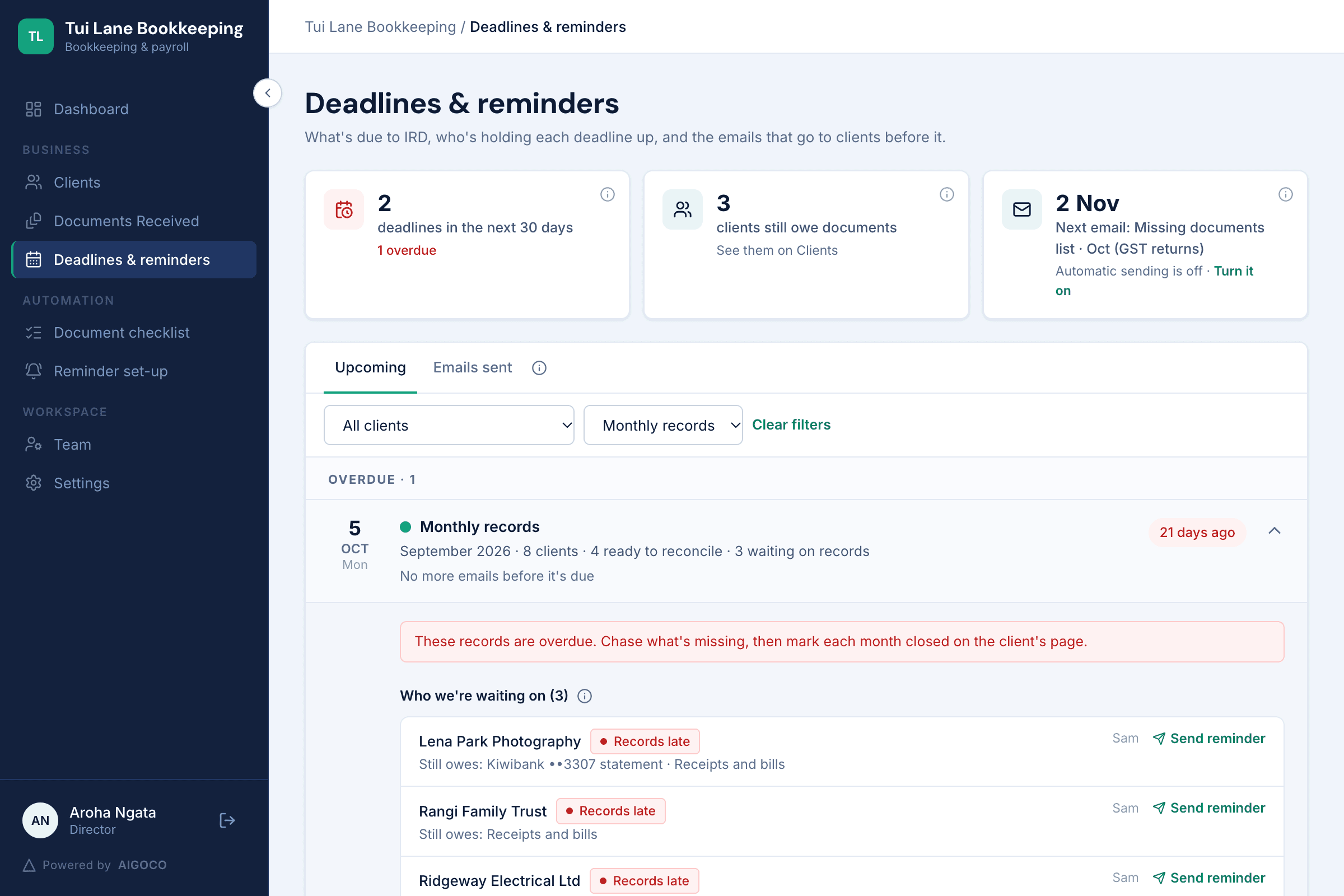This screenshot has width=1344, height=896.
Task: Send reminder to Rangi Family Trust
Action: 1209,808
